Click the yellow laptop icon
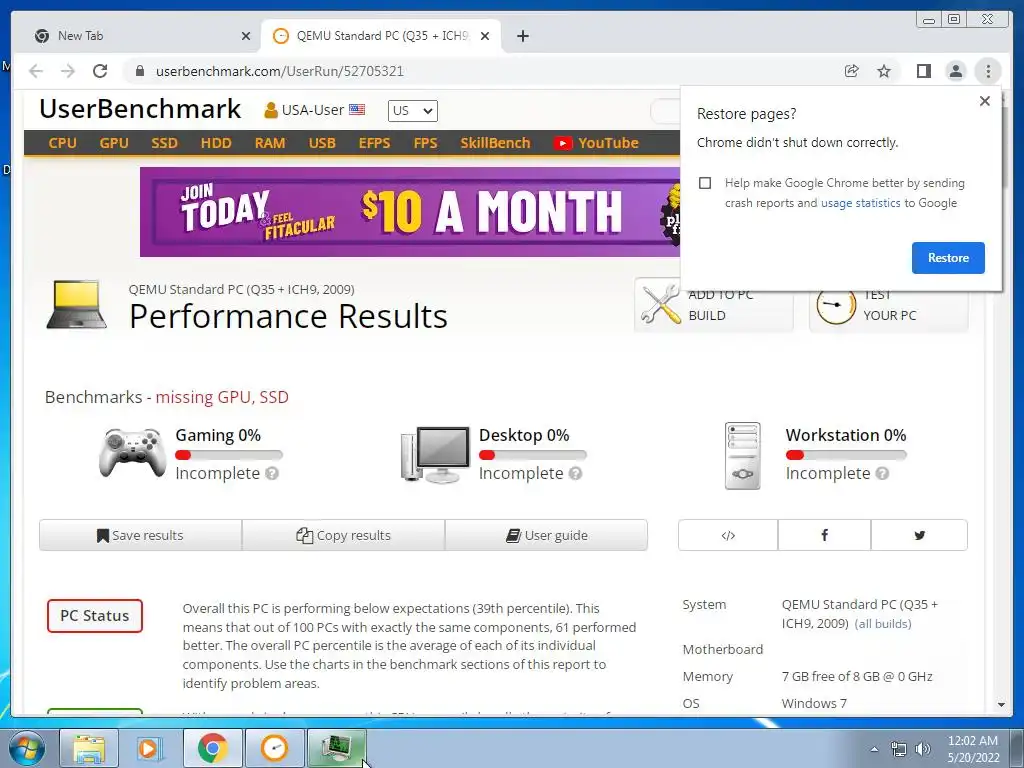Image resolution: width=1024 pixels, height=768 pixels. (76, 304)
